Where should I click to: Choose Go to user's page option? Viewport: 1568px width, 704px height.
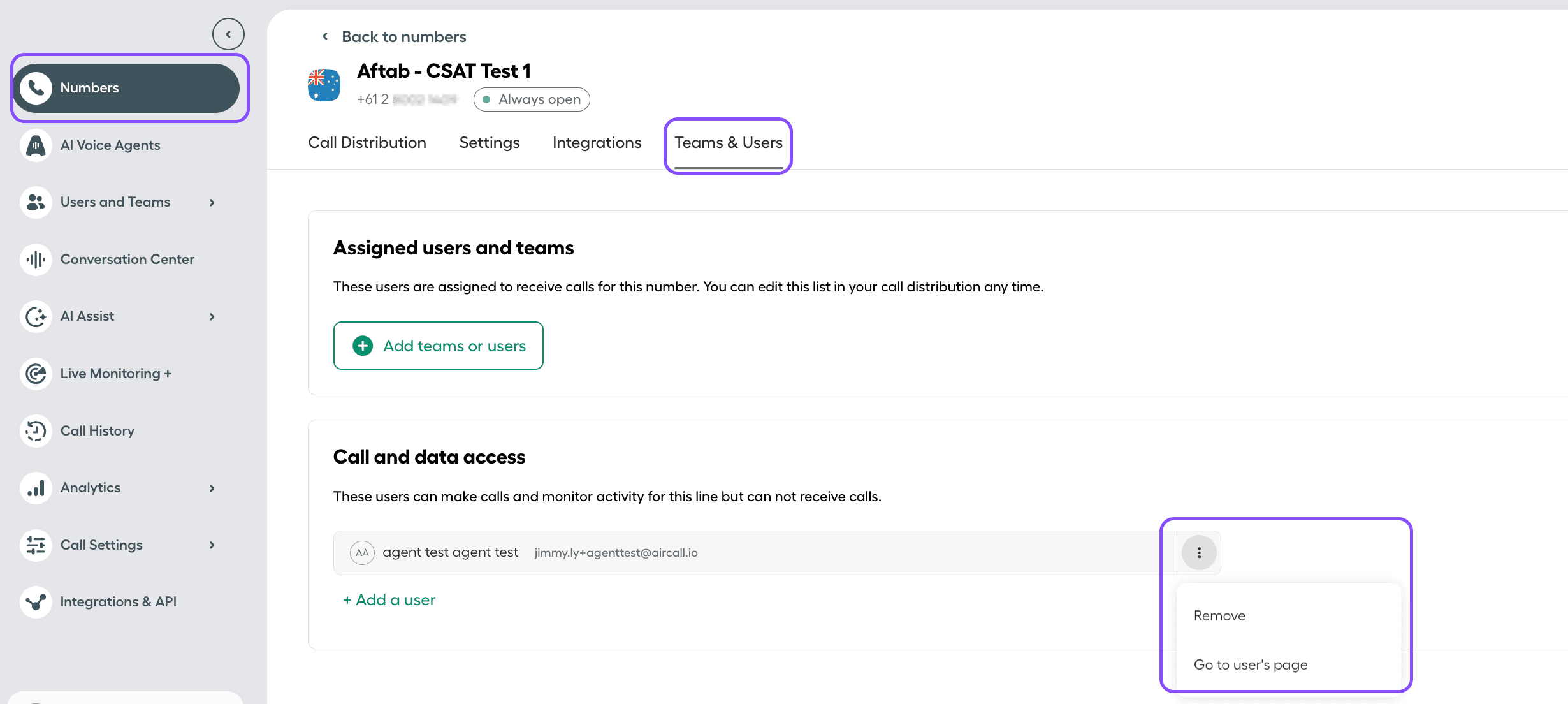pyautogui.click(x=1250, y=665)
